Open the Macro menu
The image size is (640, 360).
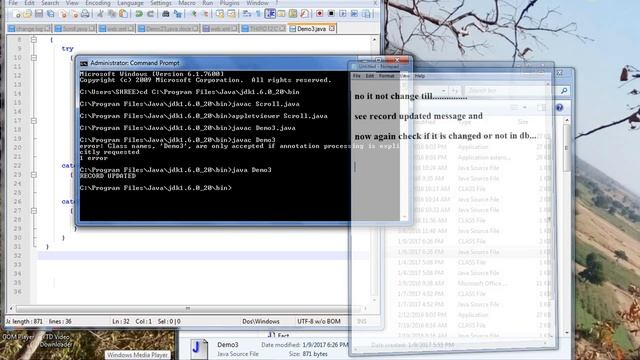(x=187, y=3)
